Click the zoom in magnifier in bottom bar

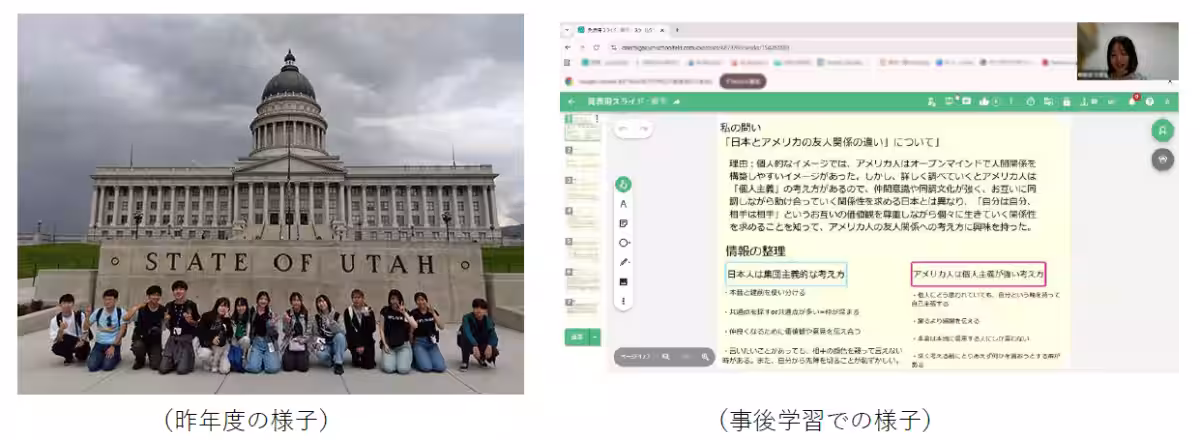tap(706, 356)
